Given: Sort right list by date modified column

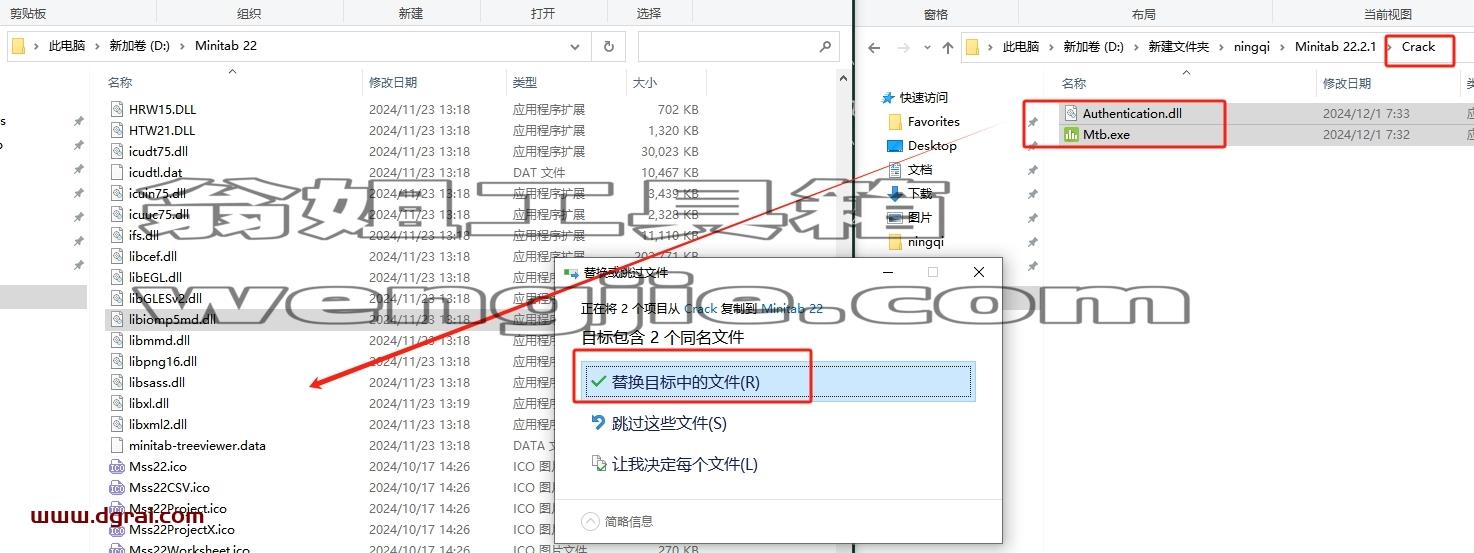Looking at the screenshot, I should pos(1349,83).
